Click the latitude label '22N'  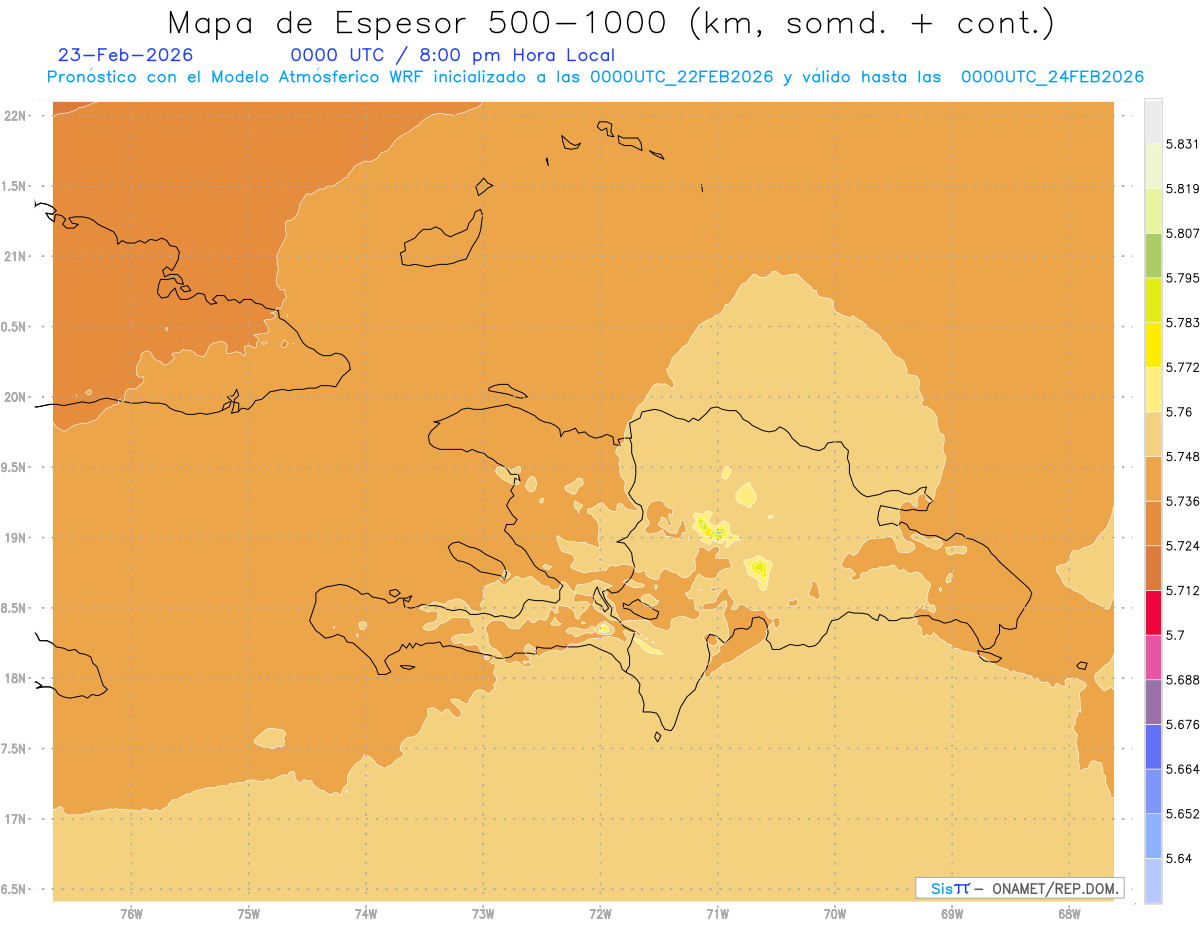[16, 116]
